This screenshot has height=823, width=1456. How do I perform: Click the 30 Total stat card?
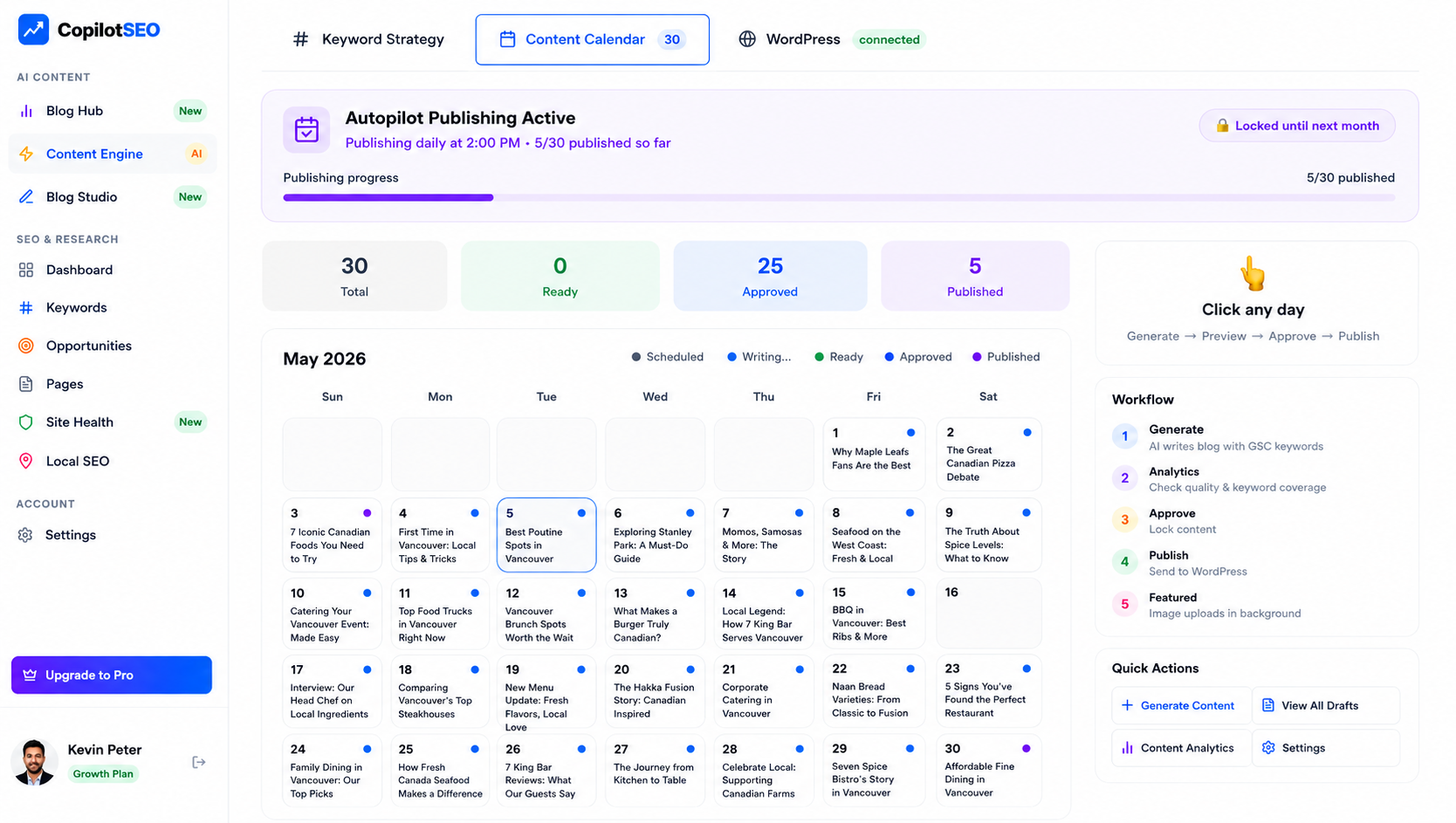pos(354,276)
